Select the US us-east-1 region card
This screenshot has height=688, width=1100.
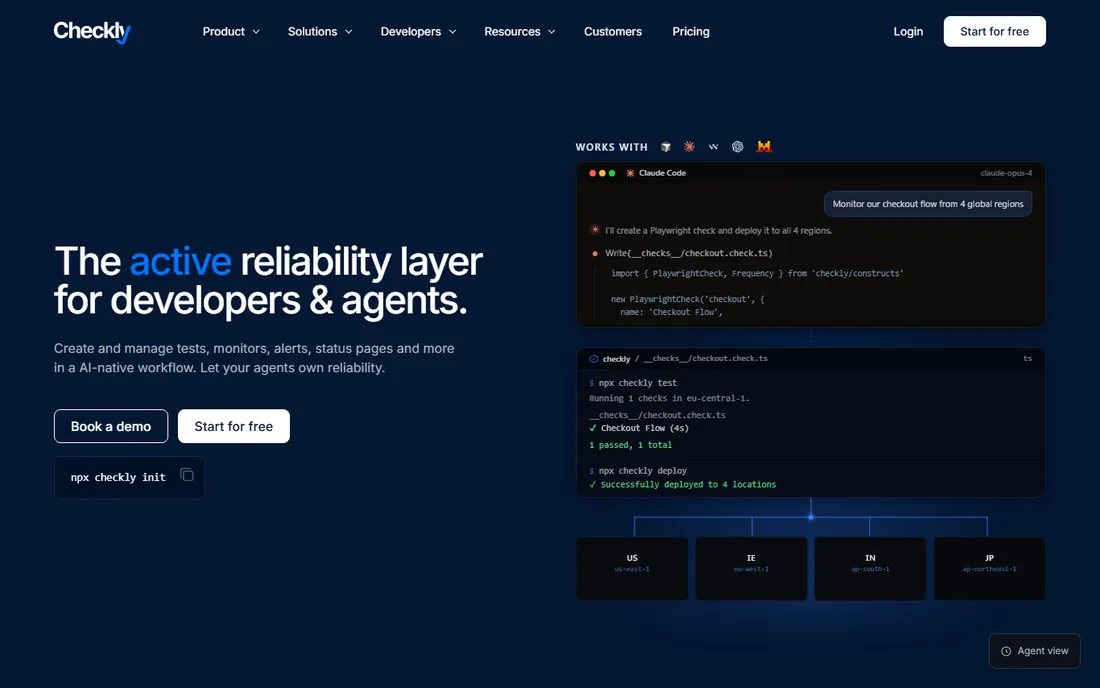[x=632, y=569]
